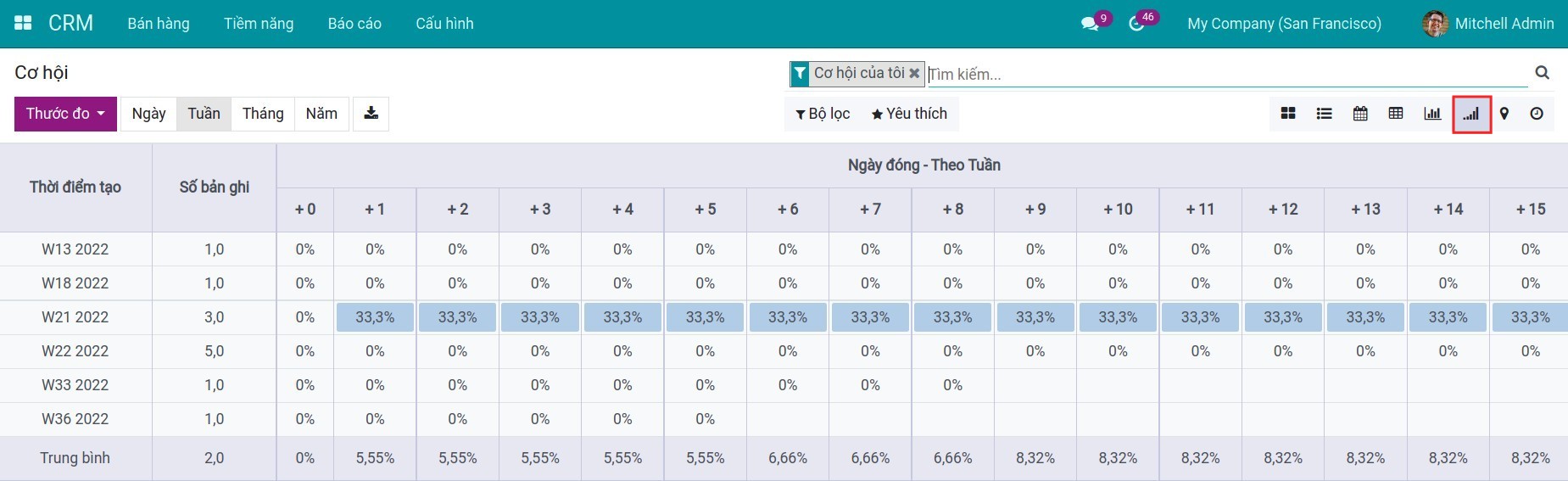Switch to map view
Viewport: 1568px width, 481px height.
point(1504,114)
